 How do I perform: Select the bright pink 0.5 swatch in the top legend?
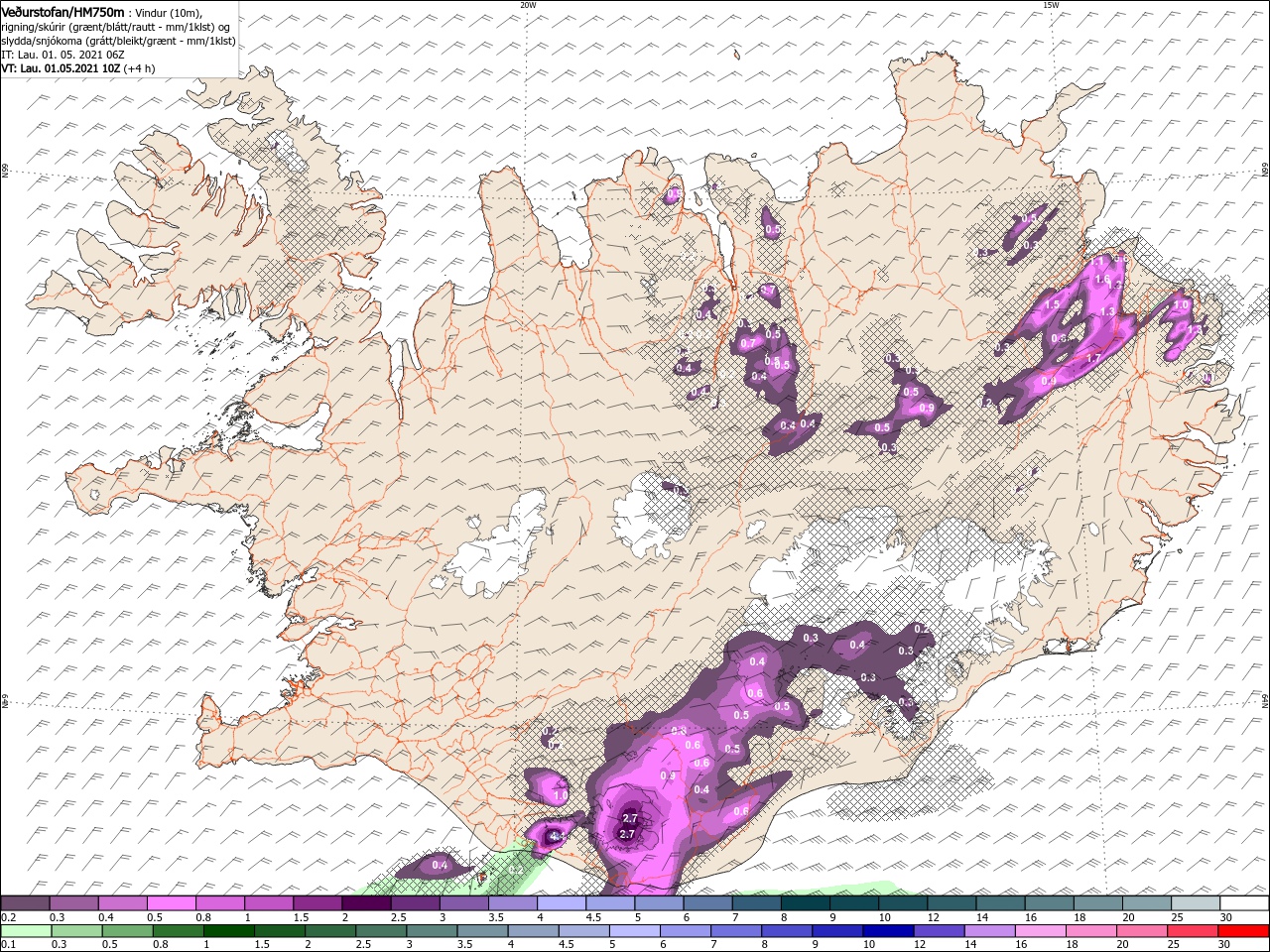[171, 903]
